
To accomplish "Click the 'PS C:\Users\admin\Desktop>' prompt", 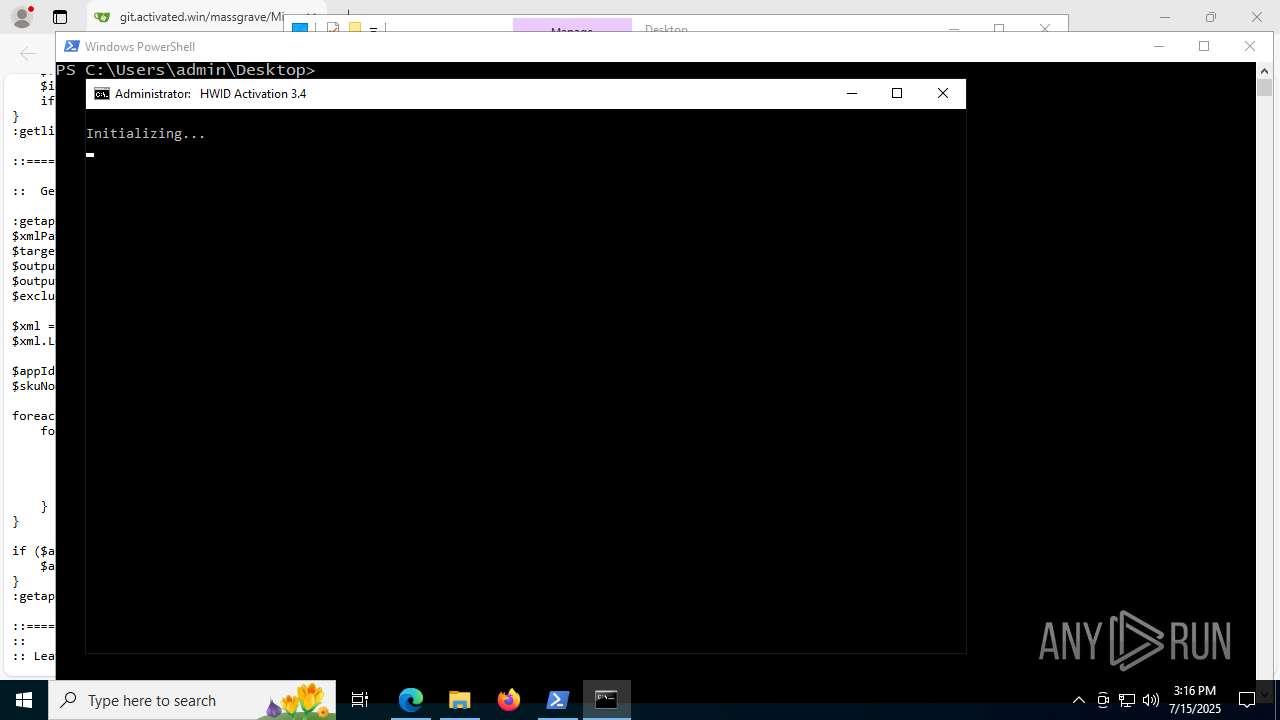I will click(186, 70).
